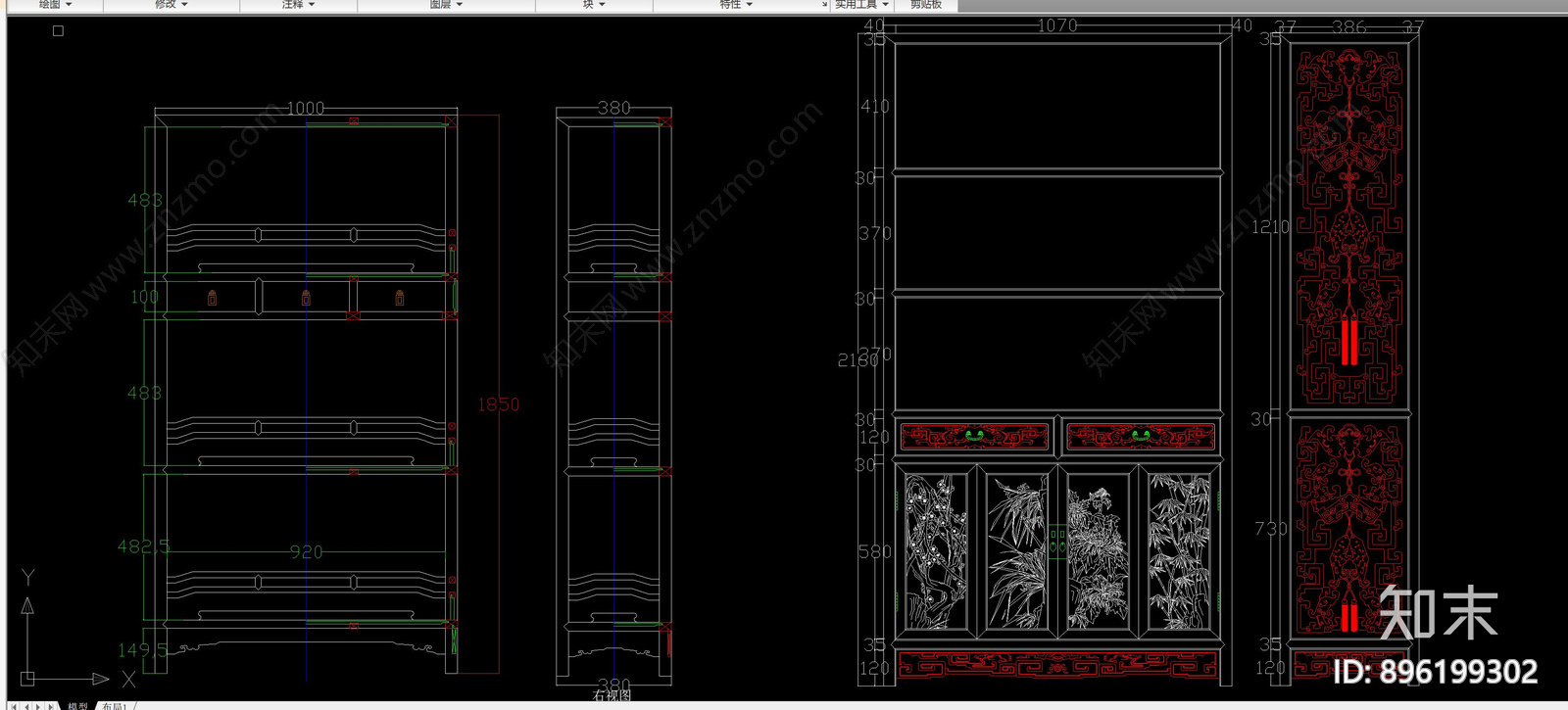
Task: Expand the 修改 ribbon panel
Action: coord(171,5)
